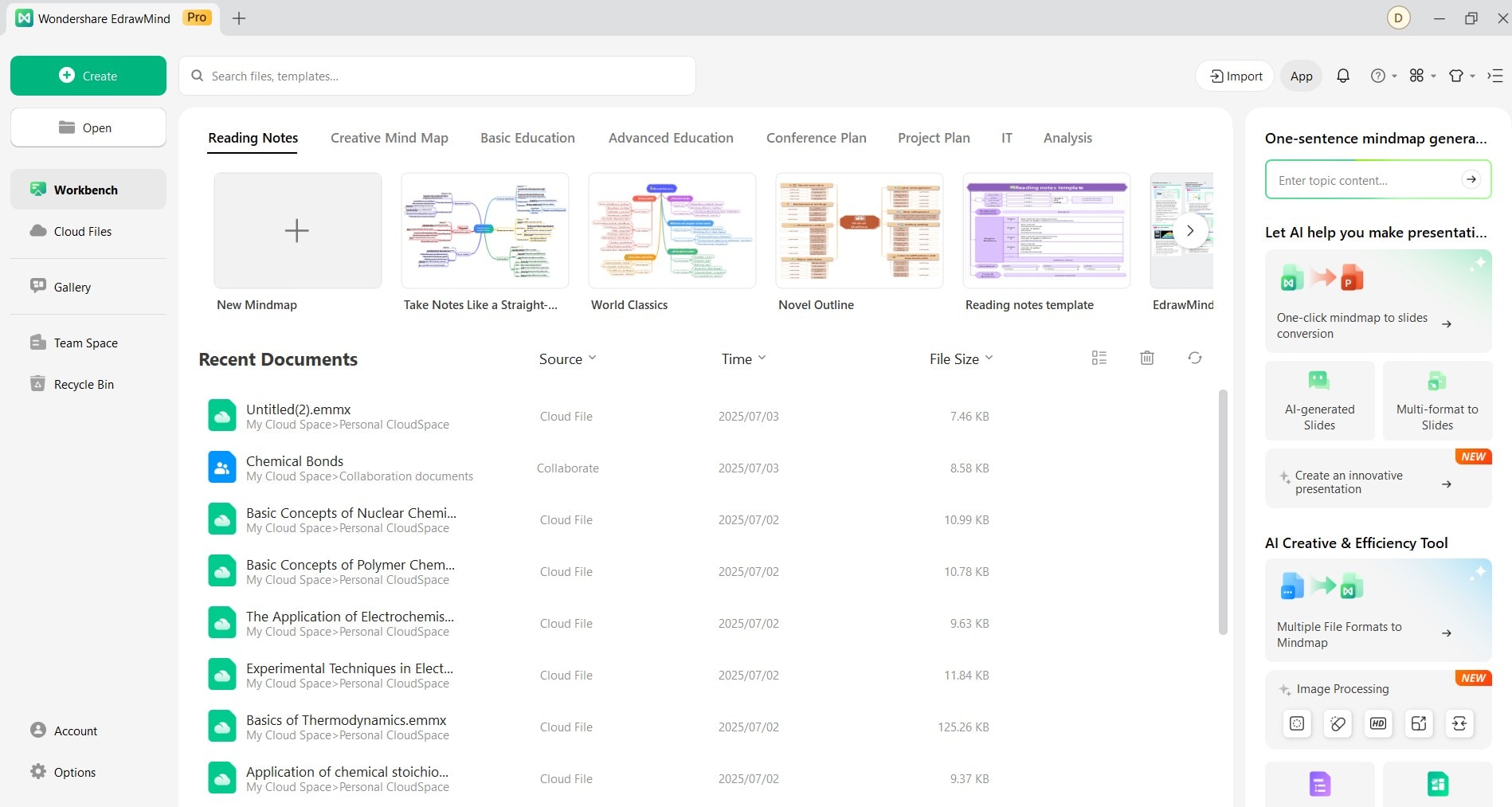Screen dimensions: 1512x807
Task: Open the help question mark menu
Action: point(1383,76)
